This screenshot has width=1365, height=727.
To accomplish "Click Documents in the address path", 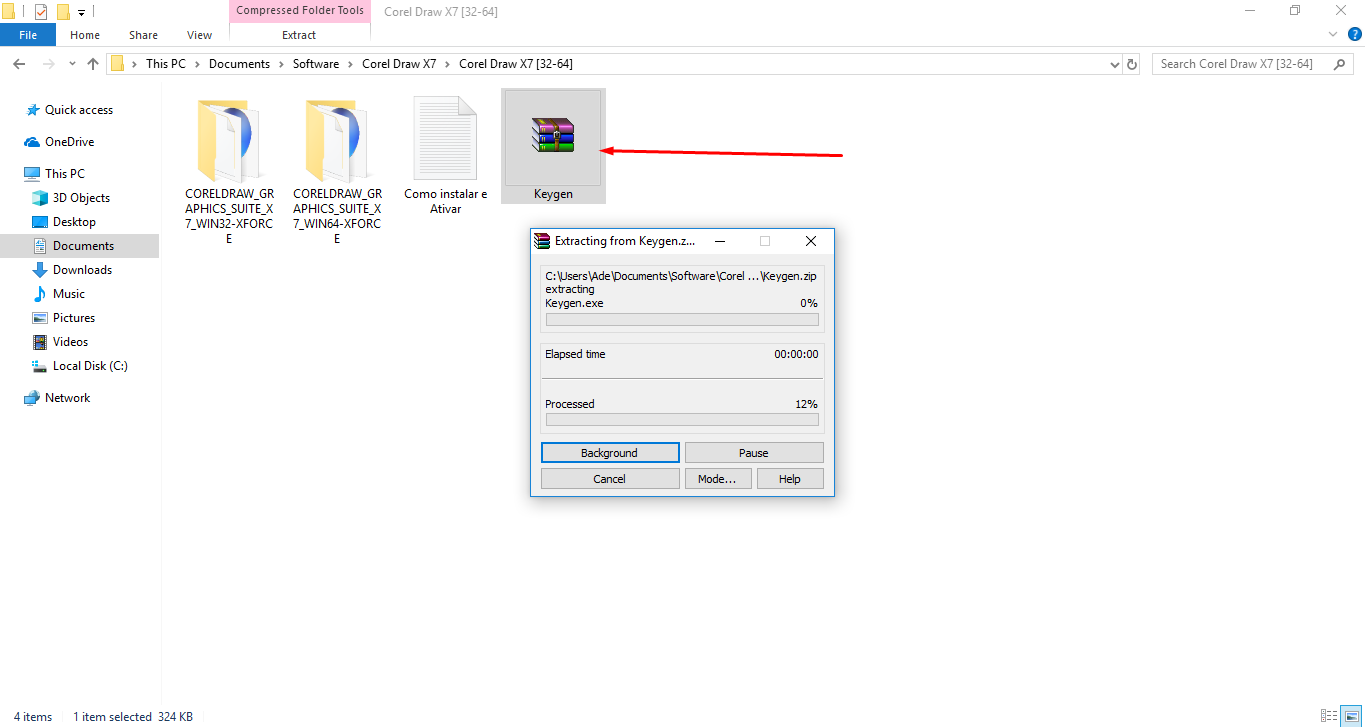I will tap(239, 64).
